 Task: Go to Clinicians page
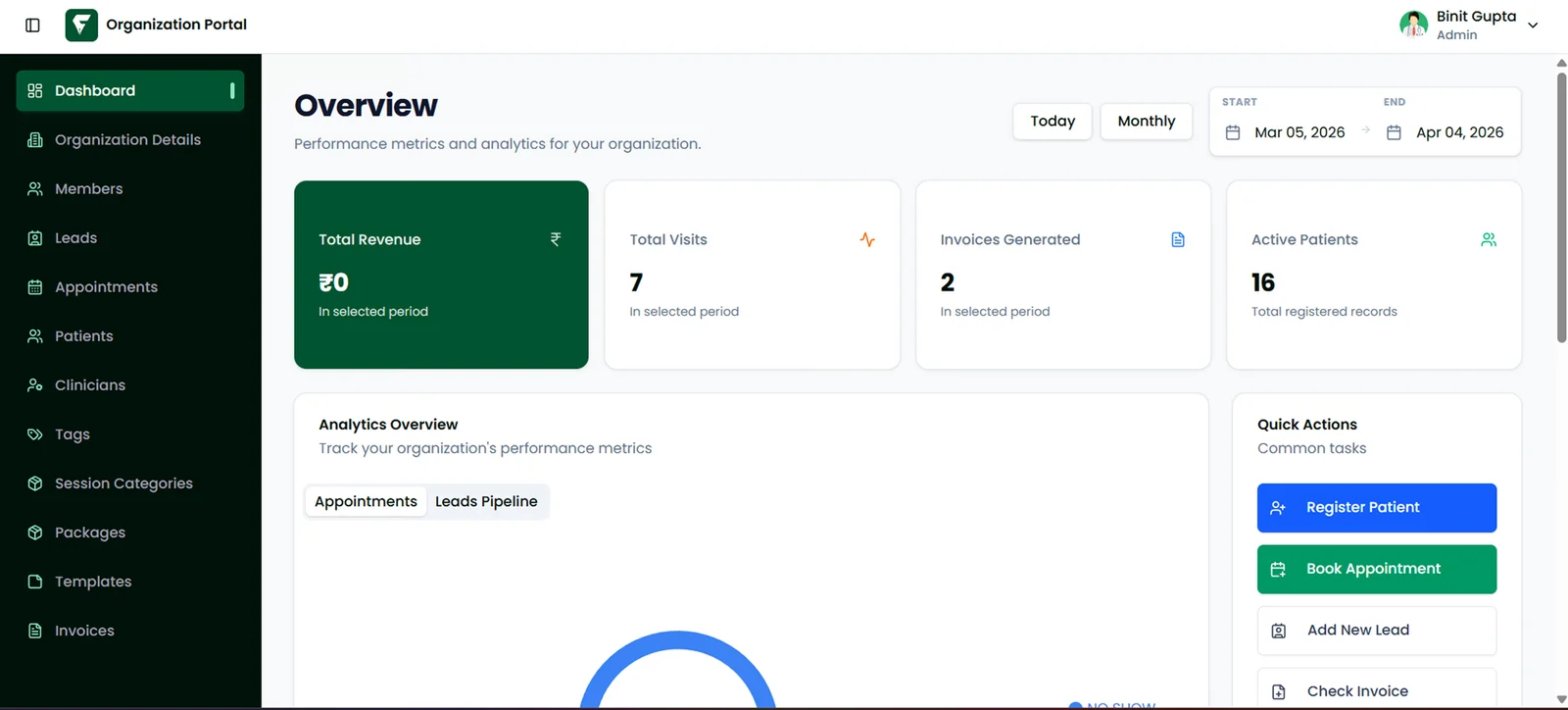click(130, 384)
